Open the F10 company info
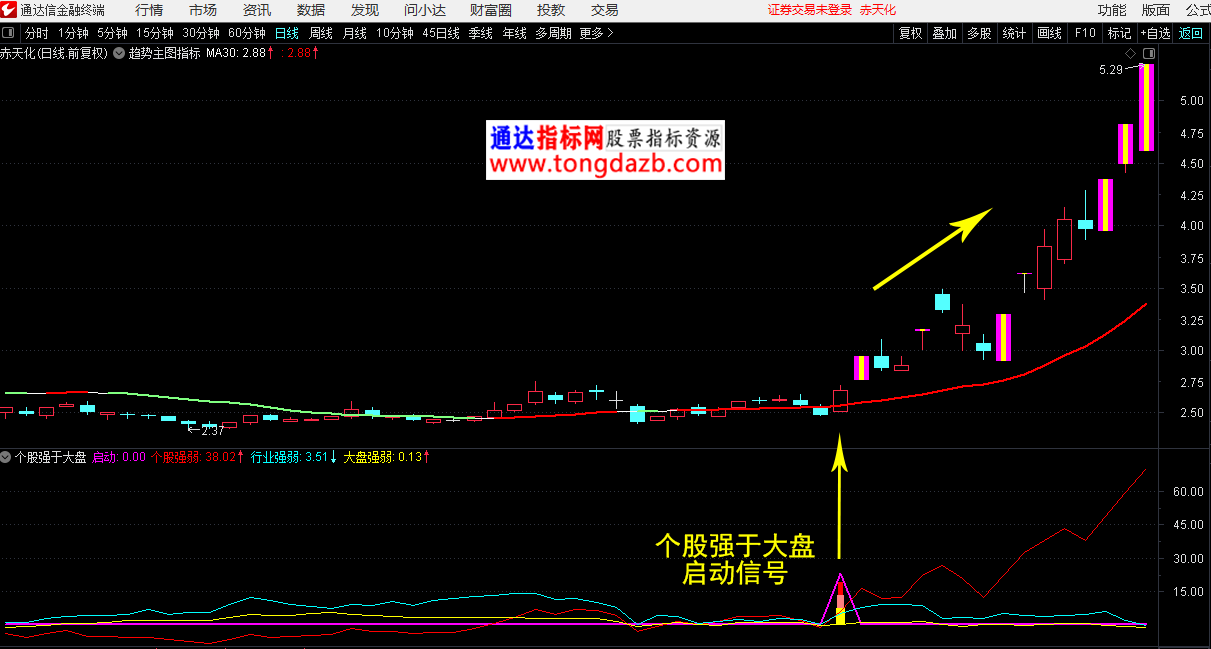Viewport: 1211px width, 649px height. tap(1085, 33)
